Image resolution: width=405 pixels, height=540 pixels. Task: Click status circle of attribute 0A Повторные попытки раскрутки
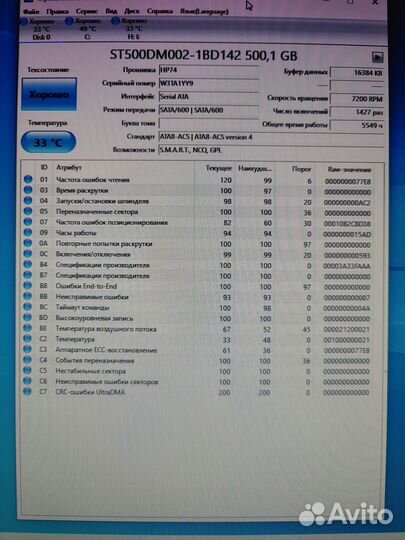[x=28, y=243]
